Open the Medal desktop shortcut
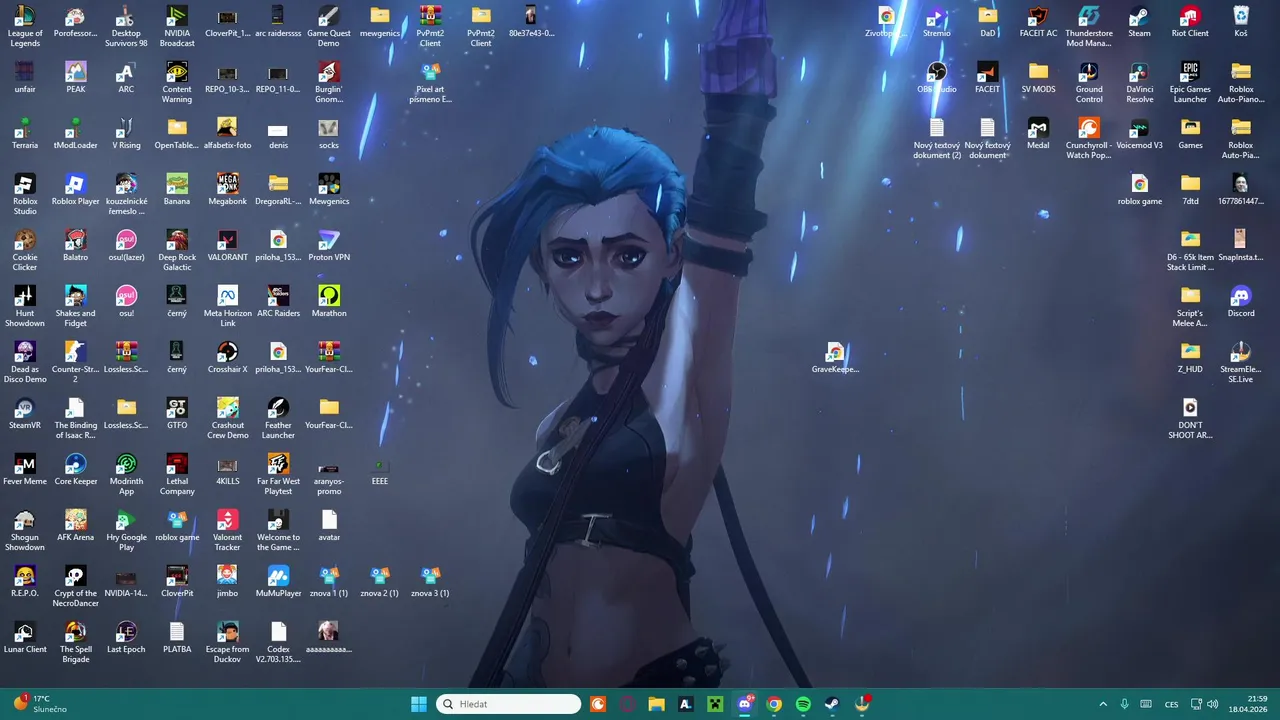This screenshot has width=1280, height=720. (1038, 133)
